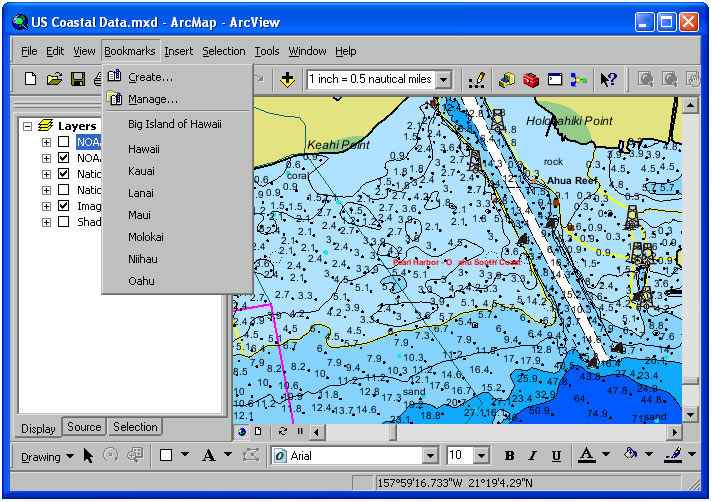Click the horizontal scroll right arrow
Image resolution: width=711 pixels, height=502 pixels.
[674, 432]
